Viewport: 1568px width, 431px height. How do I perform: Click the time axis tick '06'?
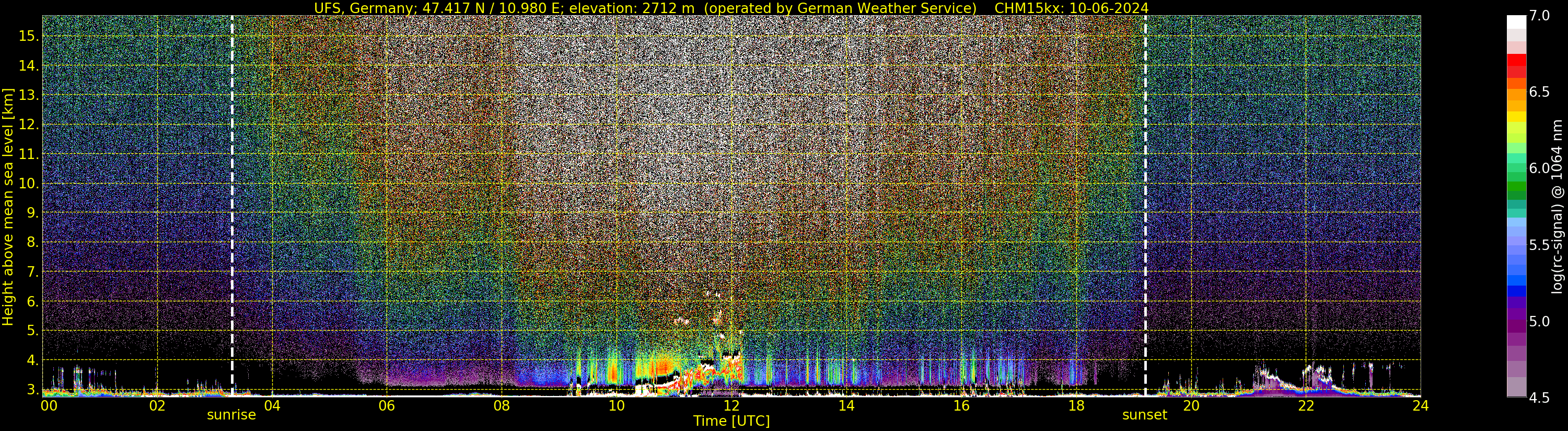(387, 405)
